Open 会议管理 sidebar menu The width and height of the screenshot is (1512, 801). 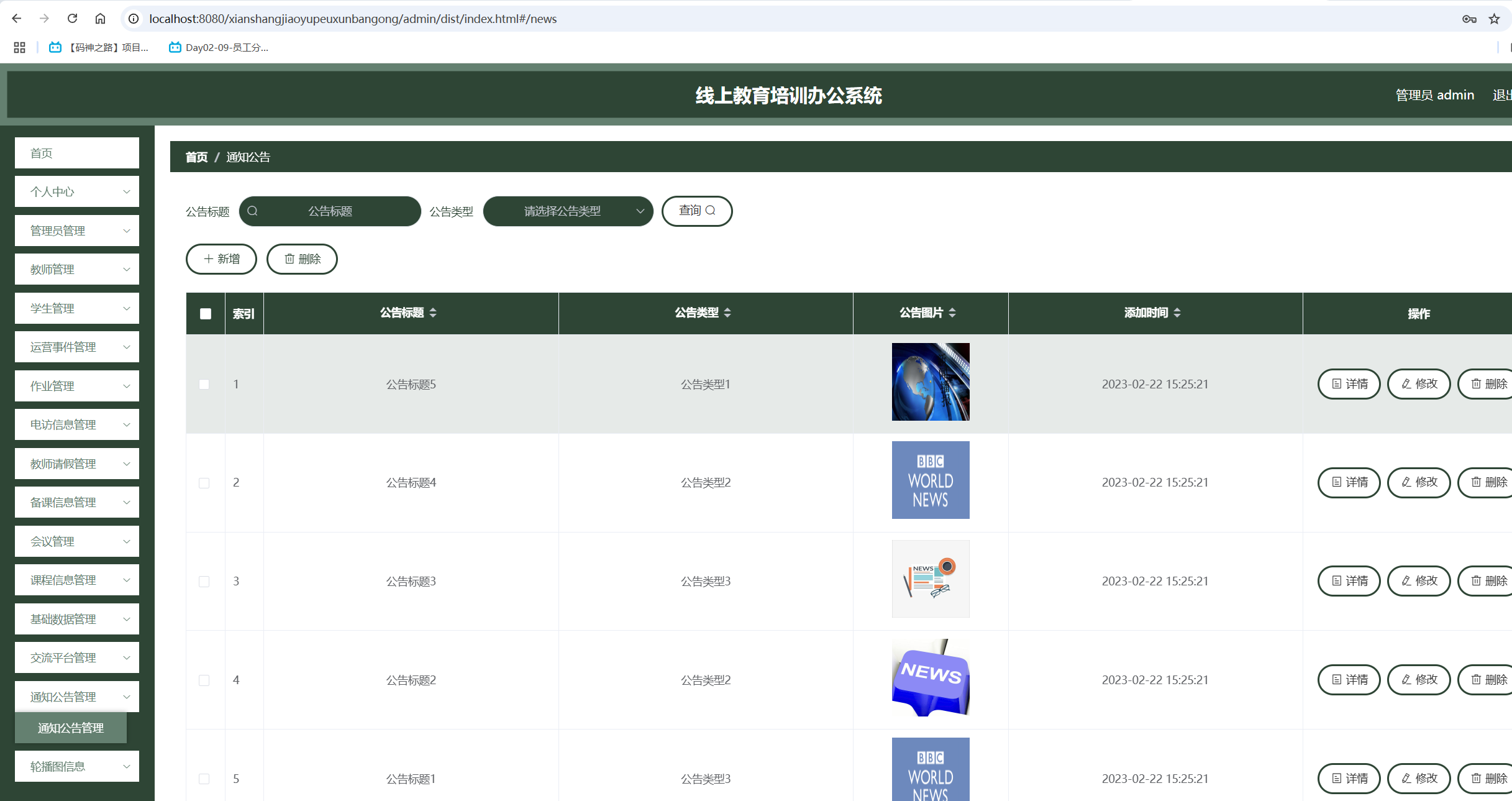pyautogui.click(x=77, y=541)
